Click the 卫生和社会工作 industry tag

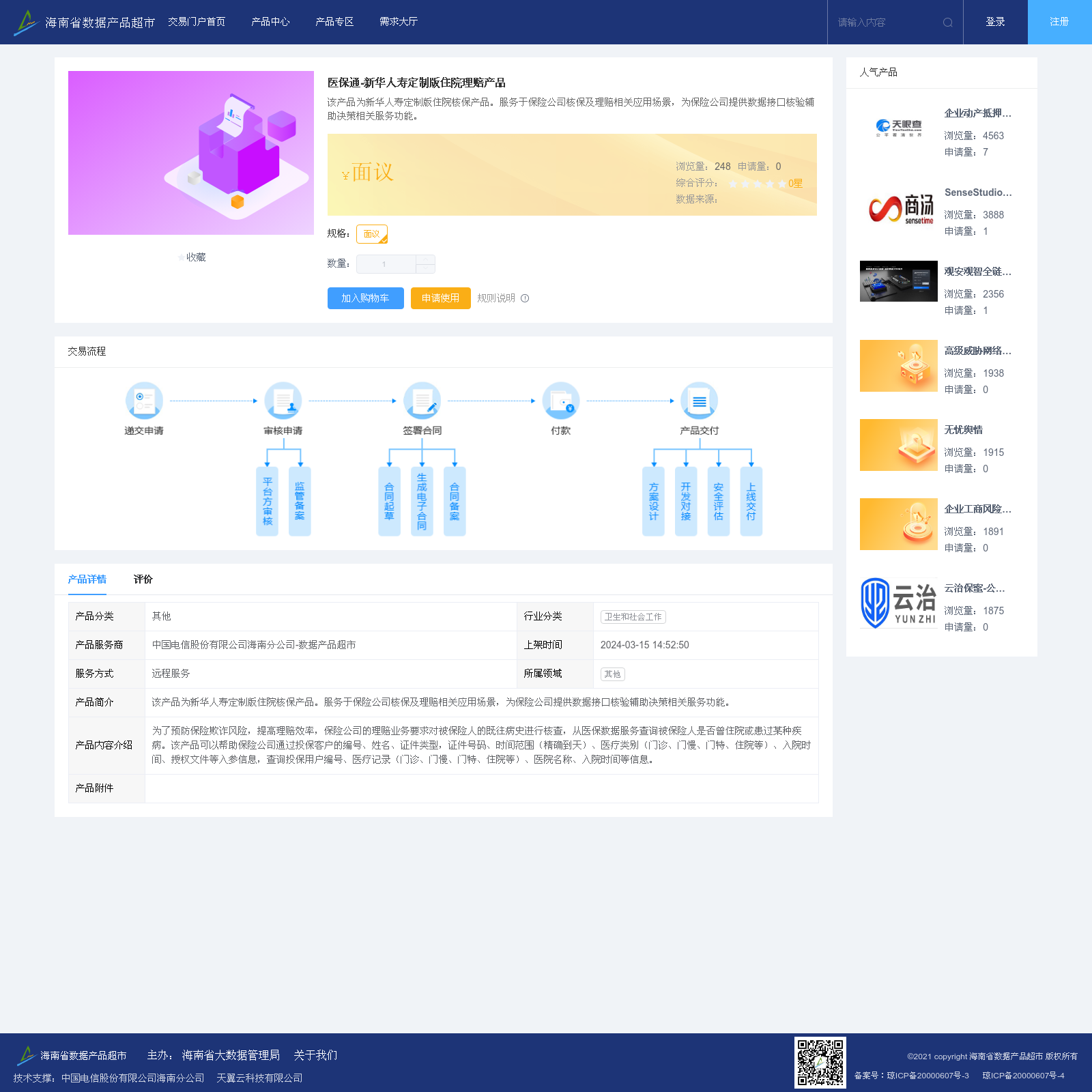point(633,617)
